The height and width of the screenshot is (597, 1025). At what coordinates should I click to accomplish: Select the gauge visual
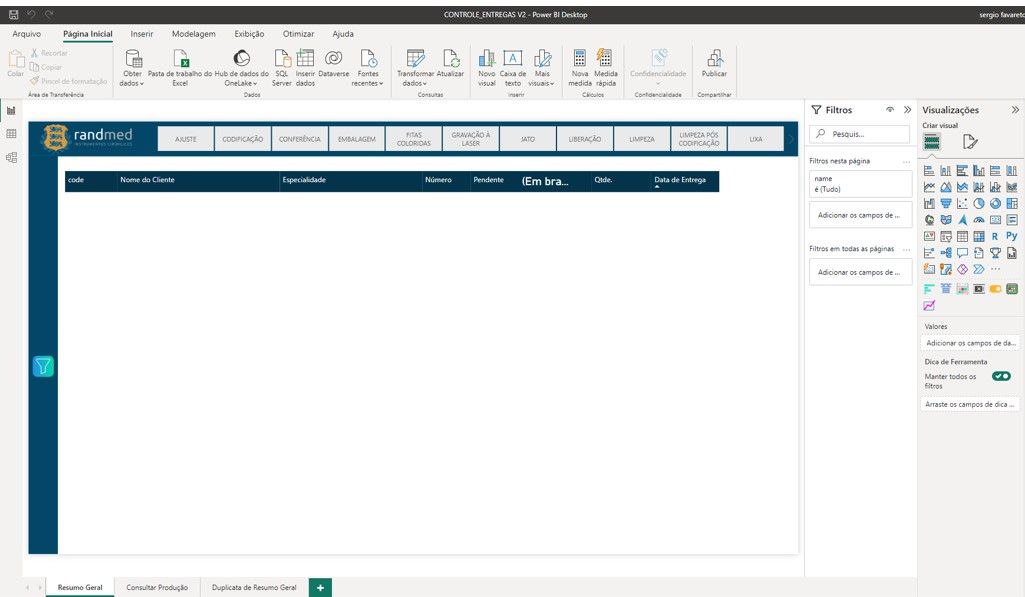979,220
